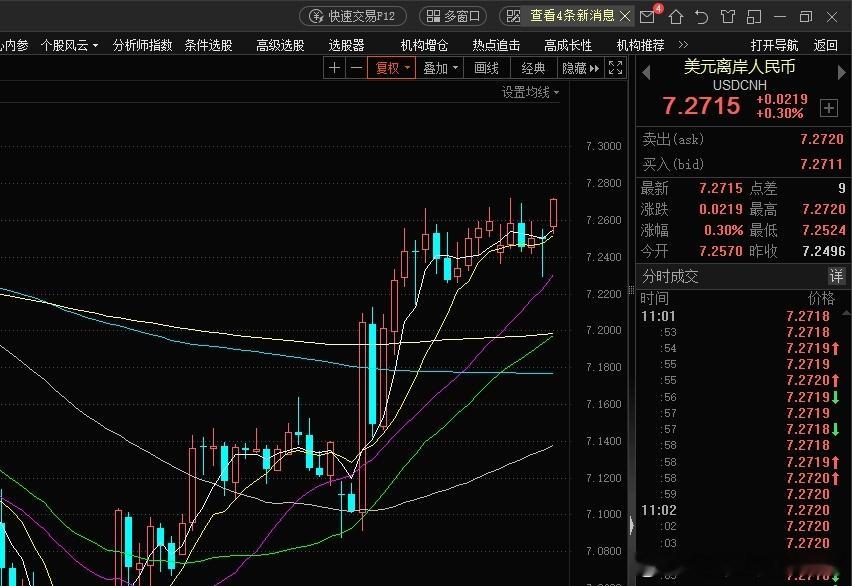Open the 条件选股 menu item

(x=208, y=45)
